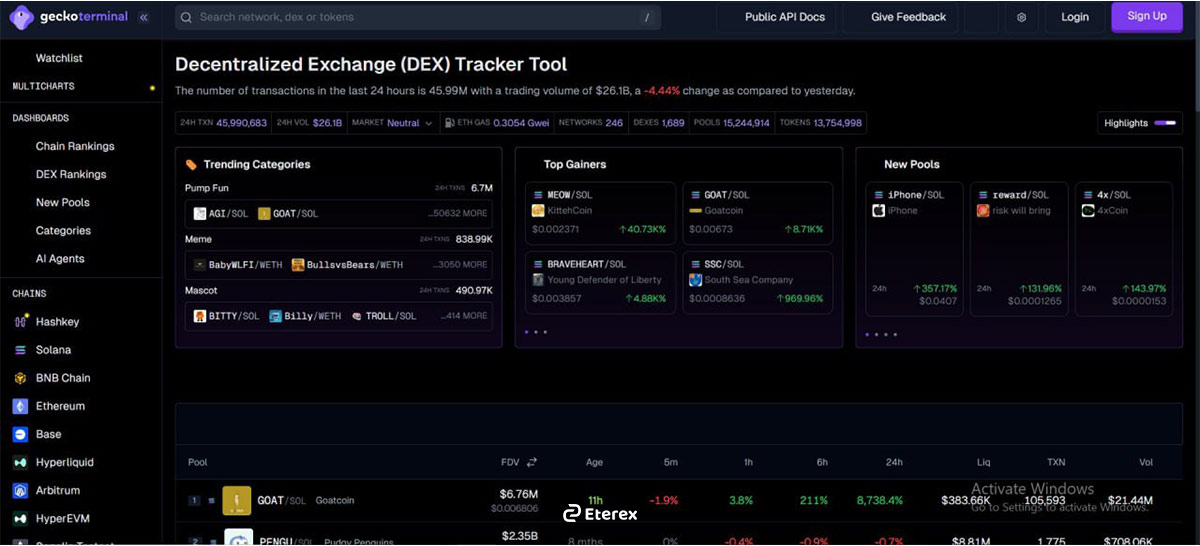
Task: Click the Ethereum diamond icon in sidebar
Action: coord(20,406)
